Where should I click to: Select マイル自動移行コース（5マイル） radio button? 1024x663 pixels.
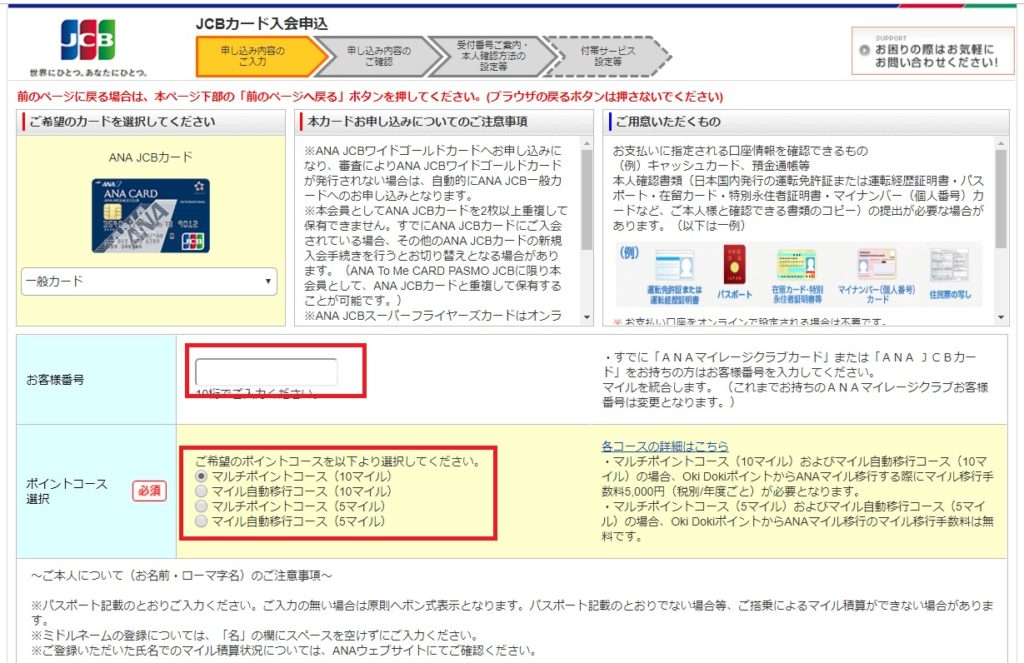201,522
